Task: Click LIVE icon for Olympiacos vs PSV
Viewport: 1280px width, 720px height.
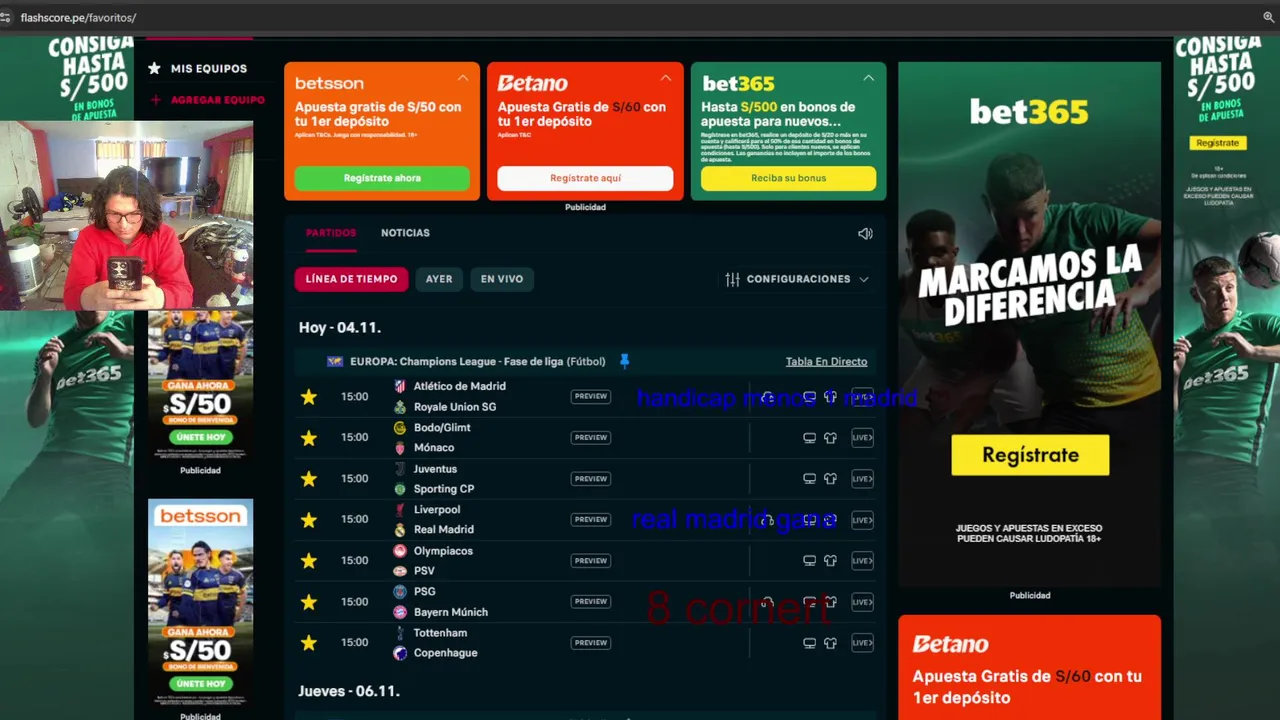Action: point(862,561)
